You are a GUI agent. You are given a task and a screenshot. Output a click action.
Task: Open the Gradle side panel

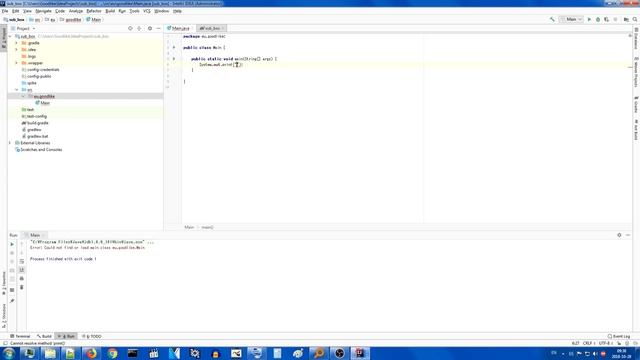tap(636, 104)
